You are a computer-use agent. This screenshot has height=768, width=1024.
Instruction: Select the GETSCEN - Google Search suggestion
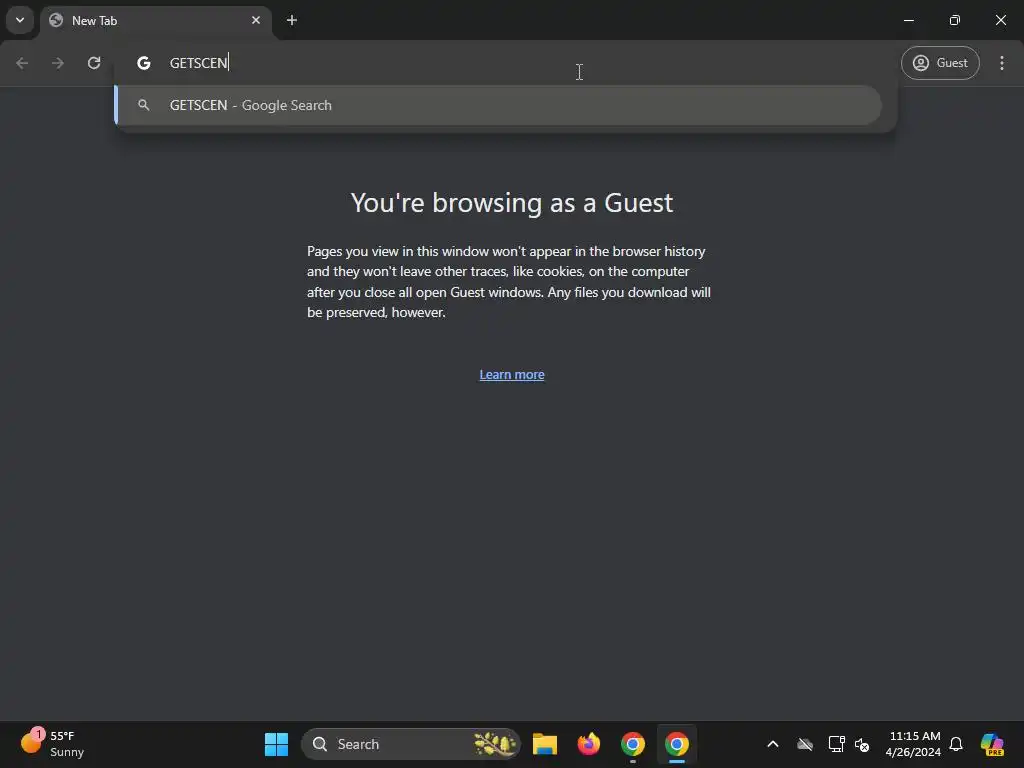click(x=498, y=105)
